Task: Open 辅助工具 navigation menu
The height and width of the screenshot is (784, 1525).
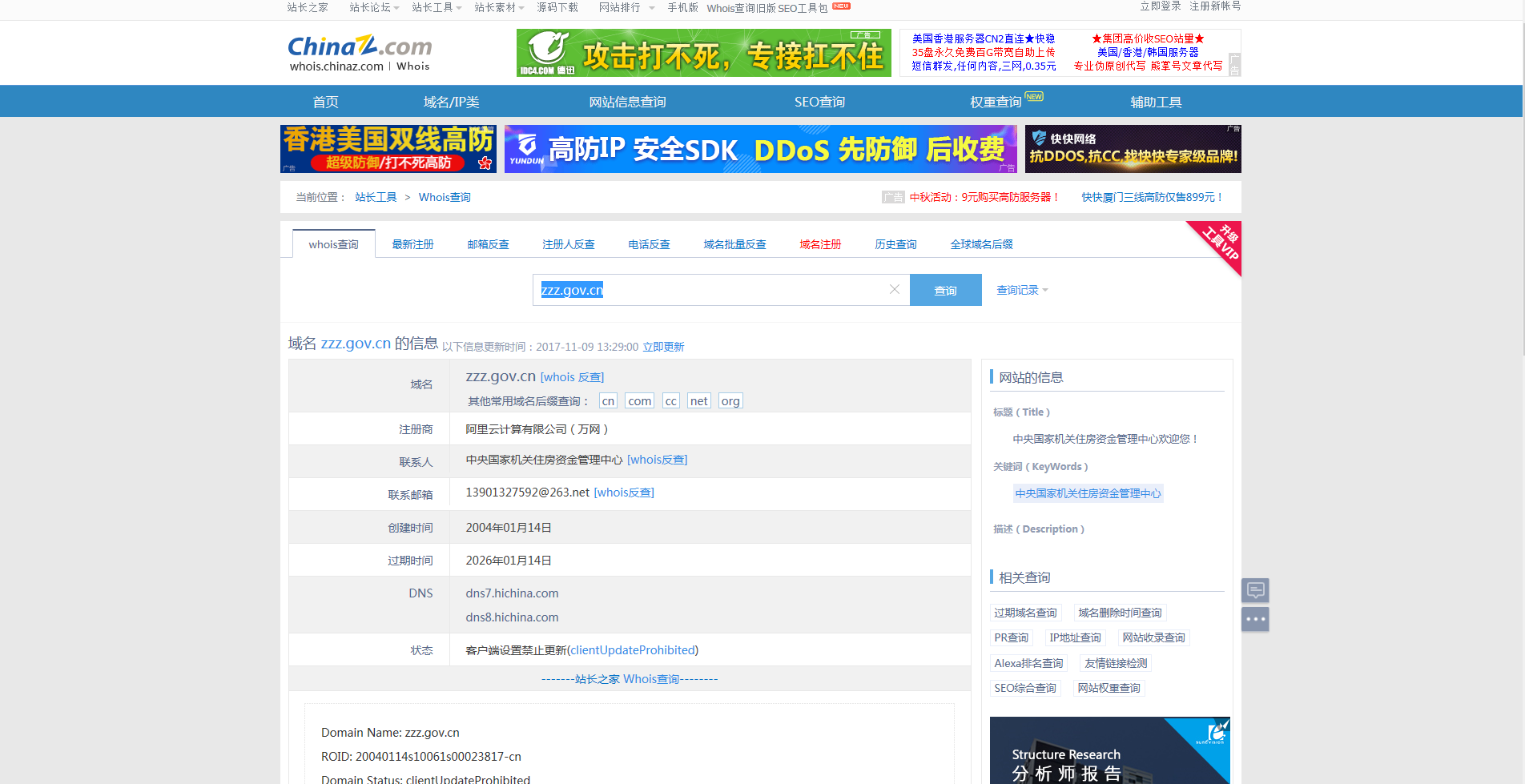Action: point(1156,102)
